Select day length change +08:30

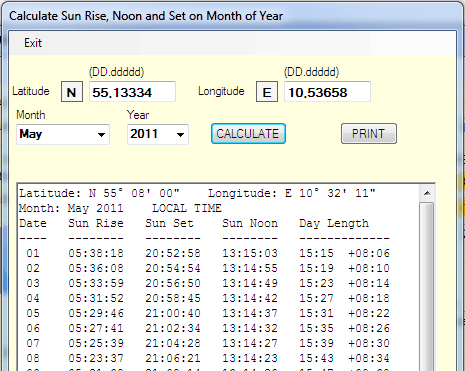tap(369, 343)
